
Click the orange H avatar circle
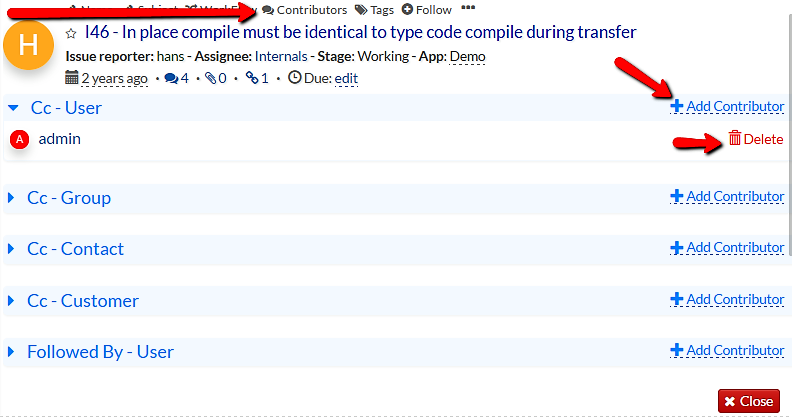29,45
